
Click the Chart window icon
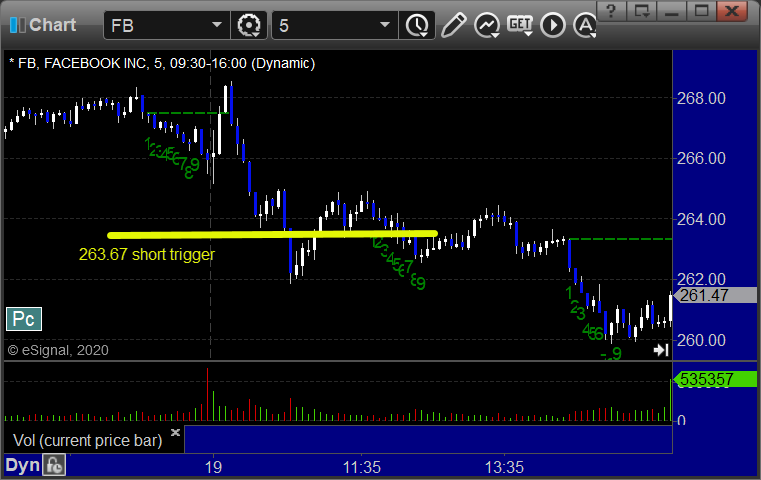coord(18,25)
